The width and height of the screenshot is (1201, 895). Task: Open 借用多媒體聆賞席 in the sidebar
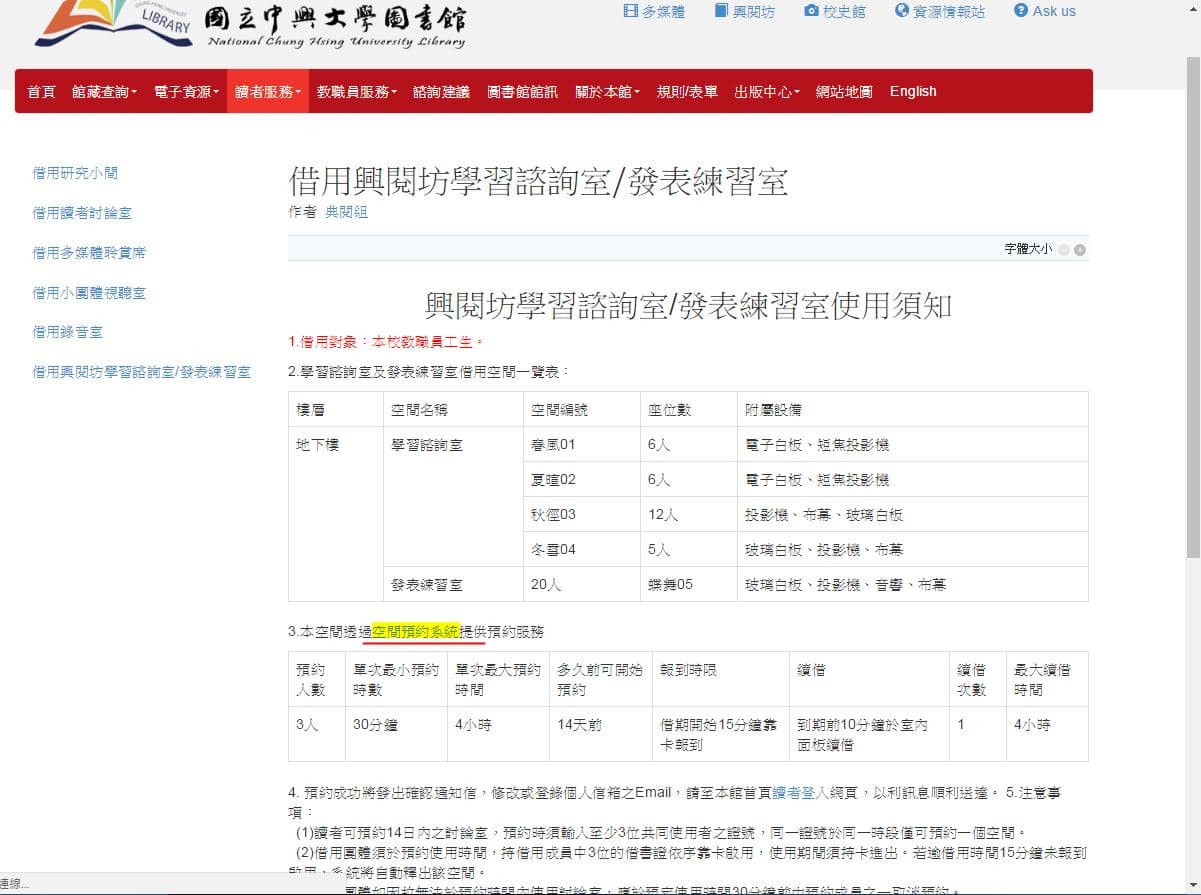pos(89,253)
